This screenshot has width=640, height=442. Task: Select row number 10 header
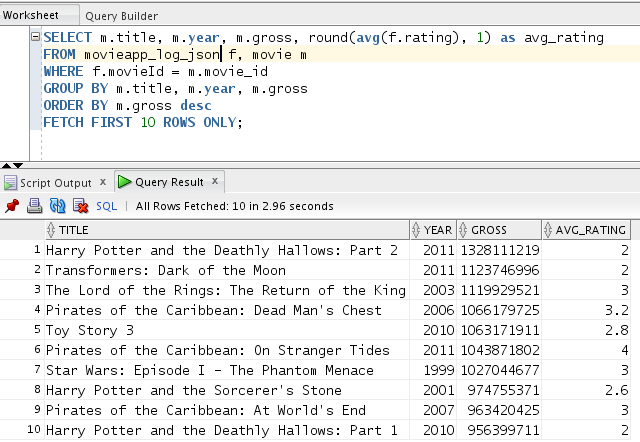coord(22,430)
